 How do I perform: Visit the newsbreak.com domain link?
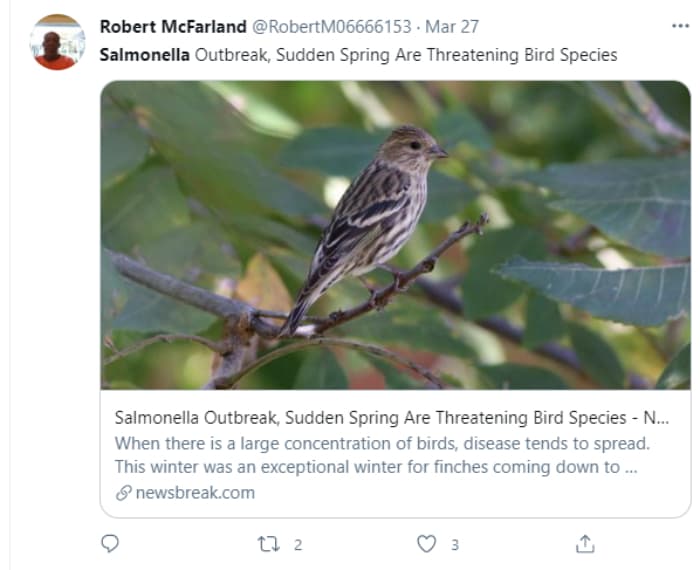coord(195,492)
